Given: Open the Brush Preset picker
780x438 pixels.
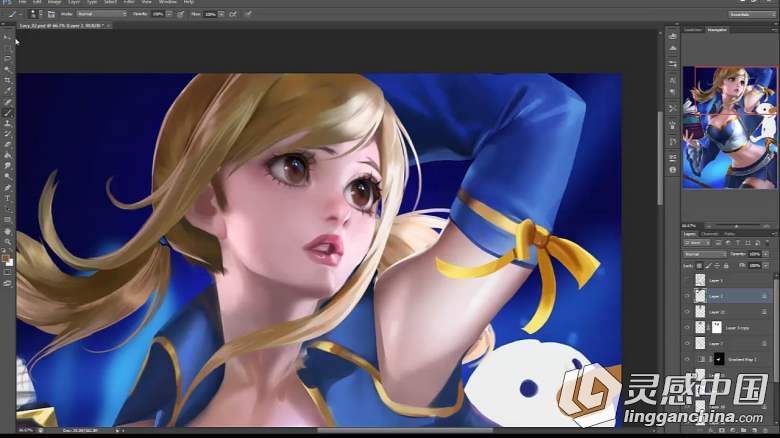Looking at the screenshot, I should click(35, 14).
